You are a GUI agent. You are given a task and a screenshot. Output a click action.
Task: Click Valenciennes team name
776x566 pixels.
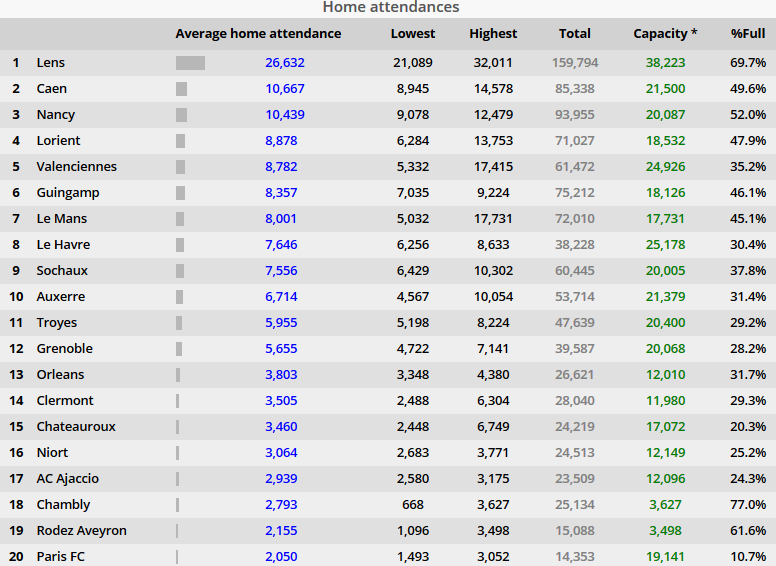(x=77, y=167)
